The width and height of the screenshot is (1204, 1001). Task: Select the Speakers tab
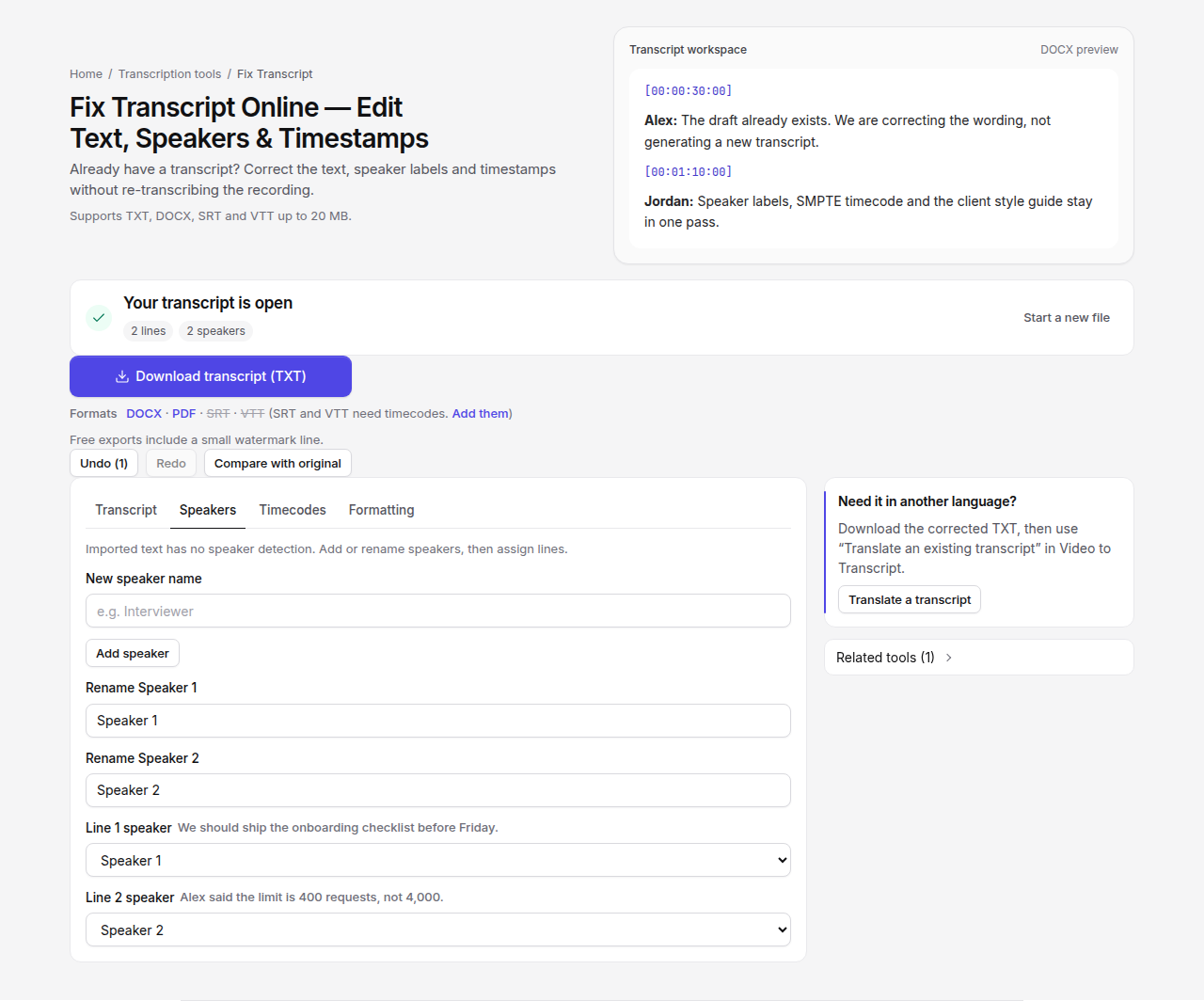pos(208,510)
